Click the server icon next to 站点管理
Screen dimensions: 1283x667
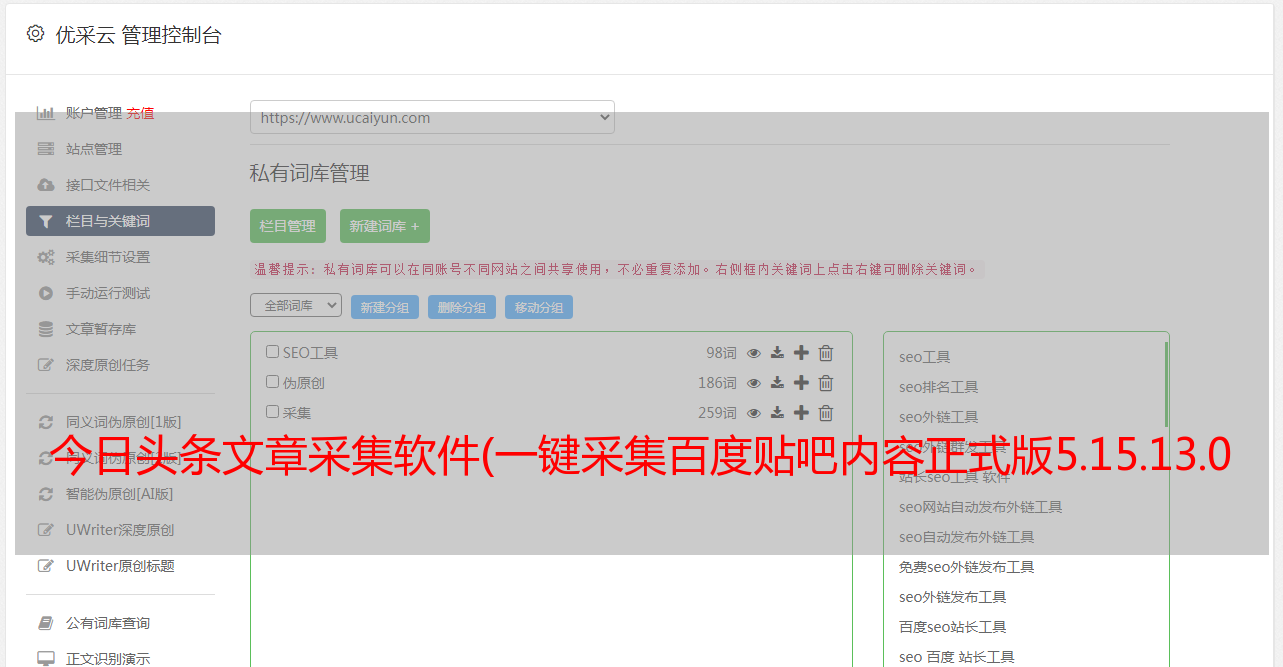[46, 149]
